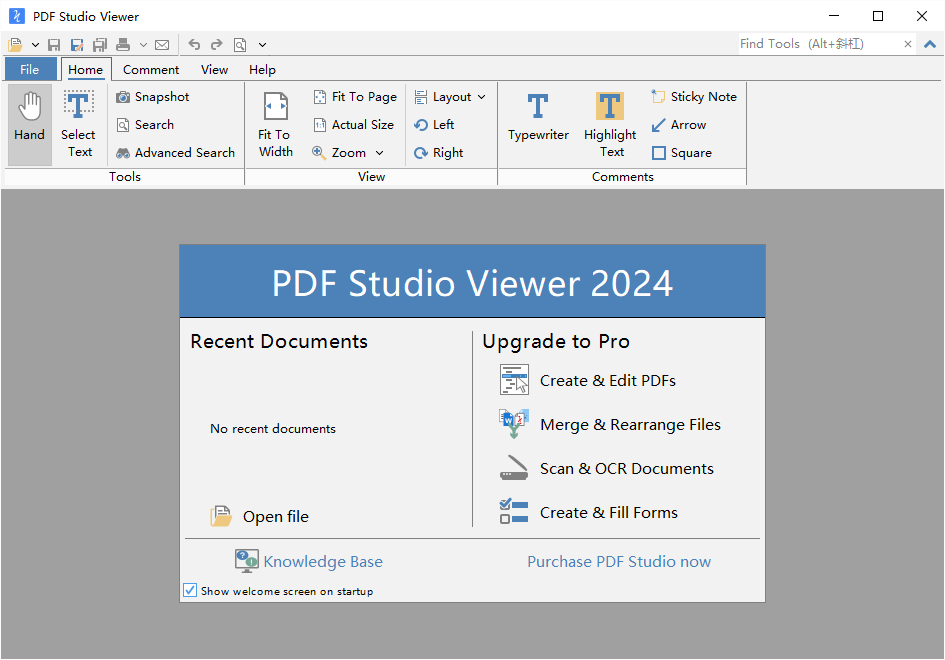Switch to the View tab
This screenshot has height=660, width=945.
tap(215, 69)
